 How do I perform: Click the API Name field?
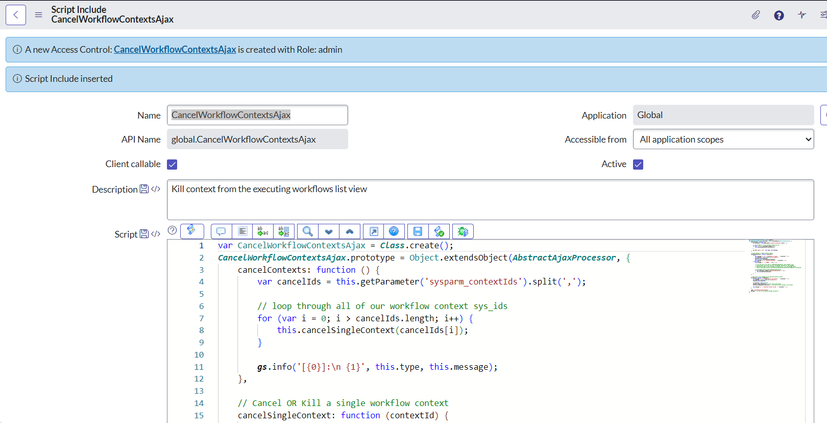(x=257, y=139)
